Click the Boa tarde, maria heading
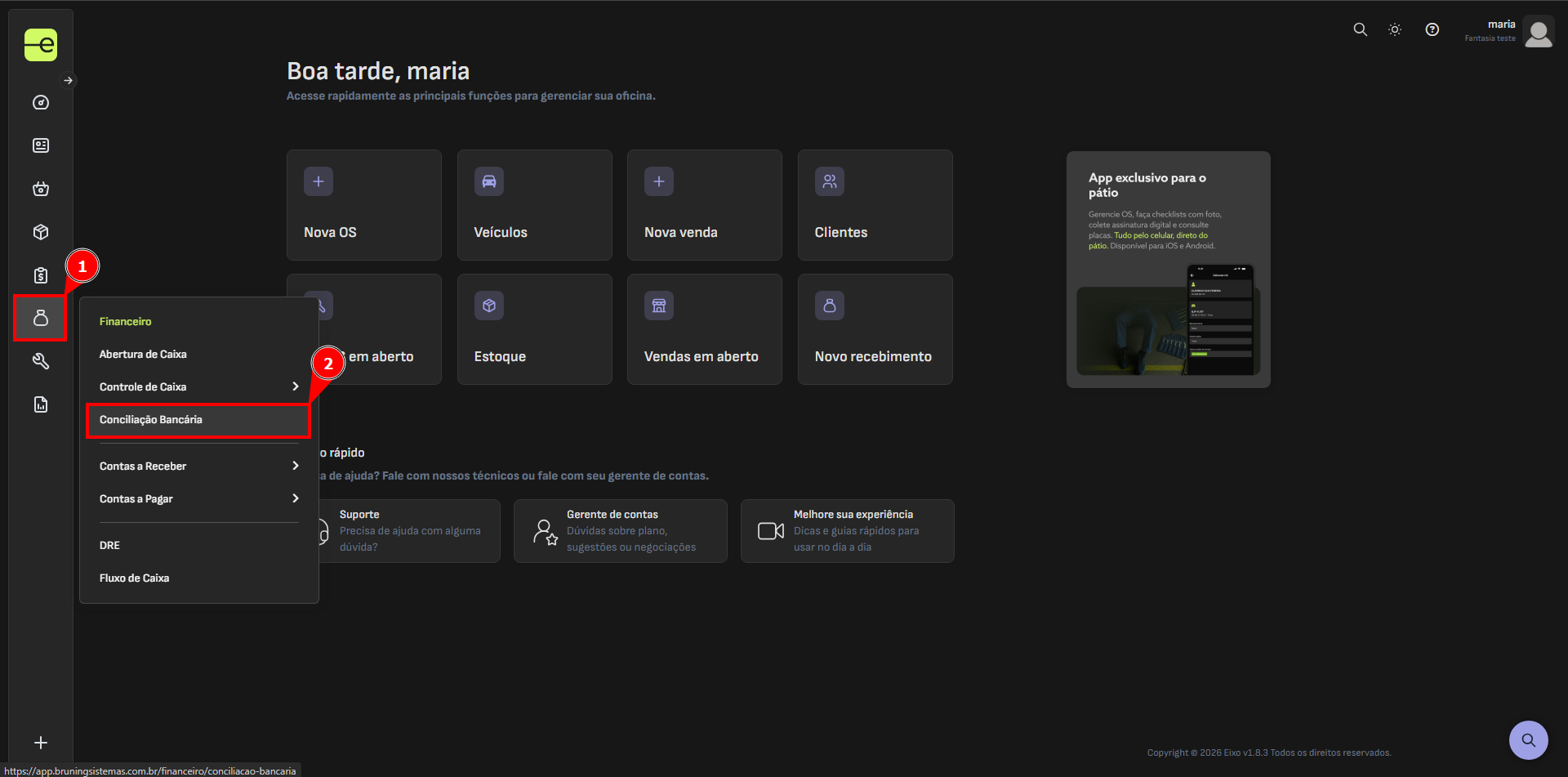 [x=378, y=71]
